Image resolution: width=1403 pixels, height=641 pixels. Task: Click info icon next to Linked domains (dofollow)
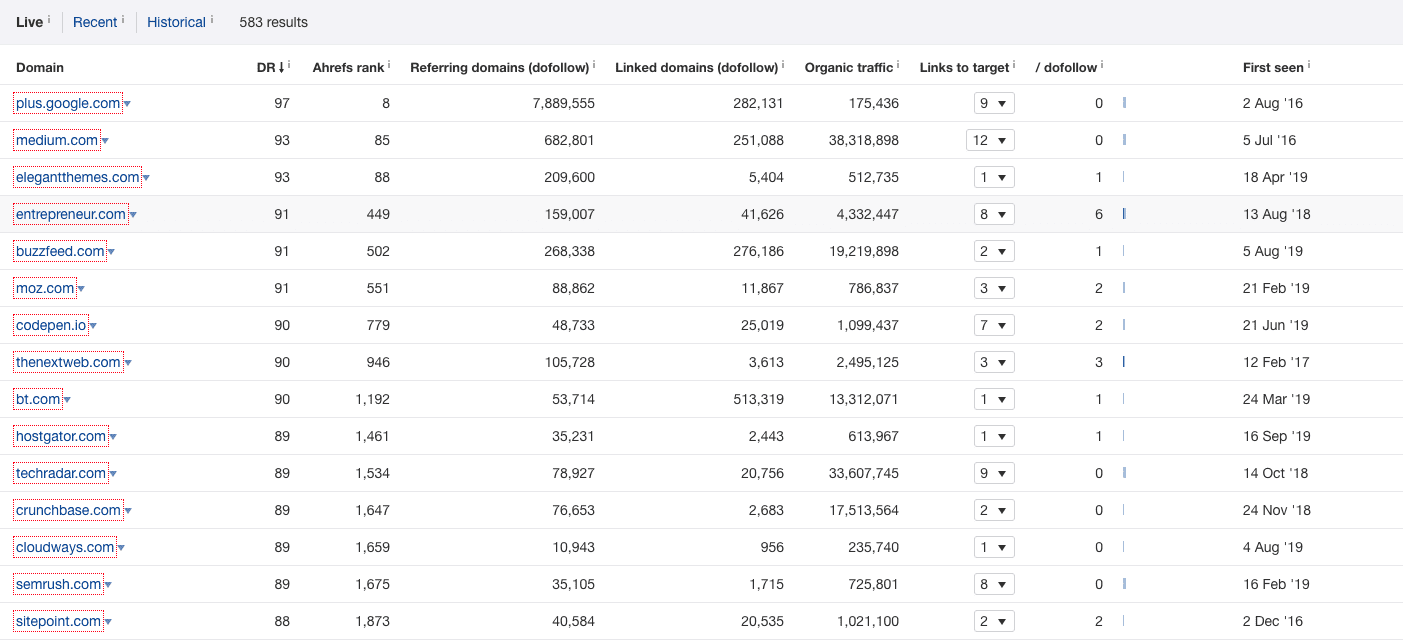[783, 65]
